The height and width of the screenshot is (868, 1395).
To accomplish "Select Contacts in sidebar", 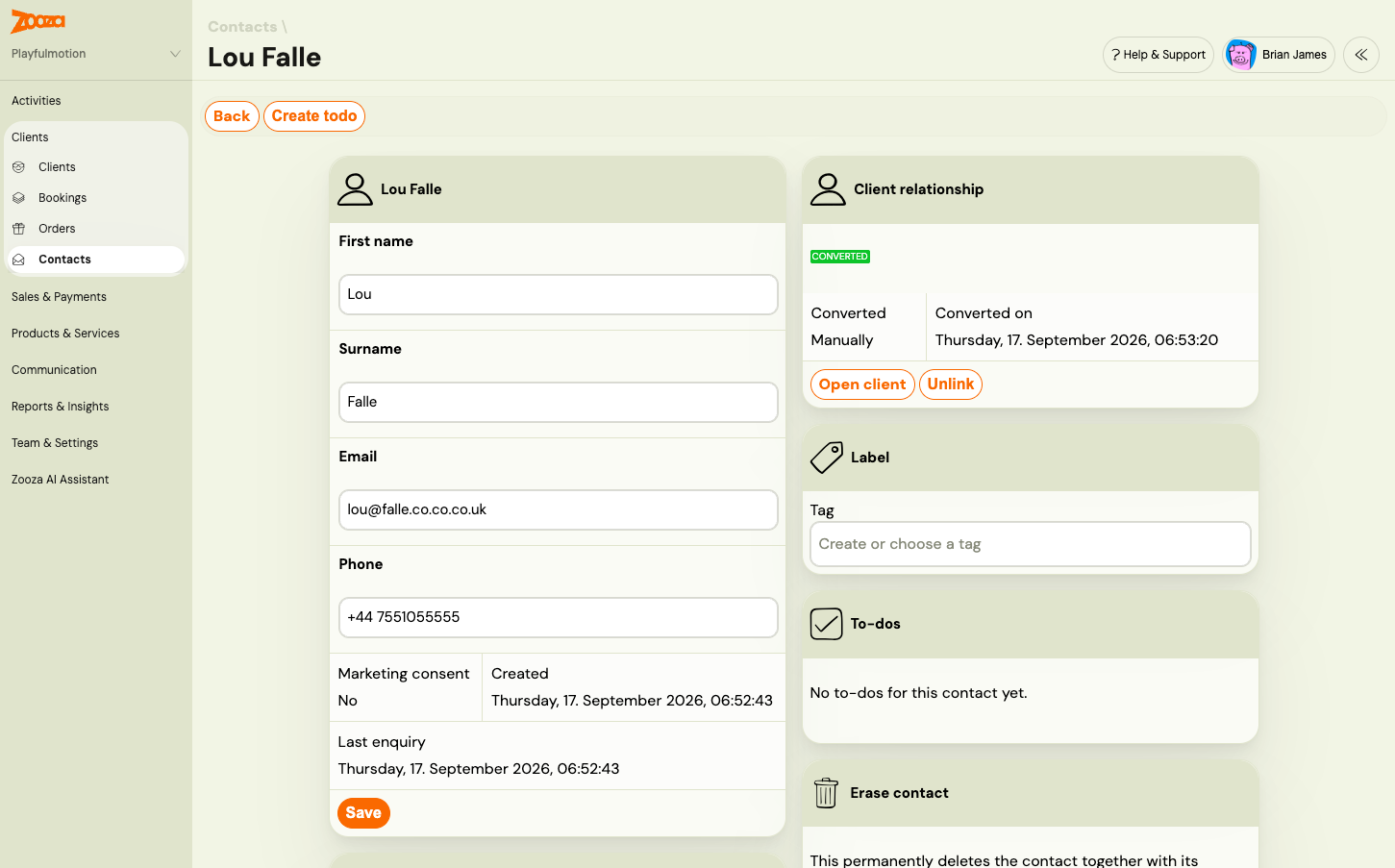I will (96, 260).
